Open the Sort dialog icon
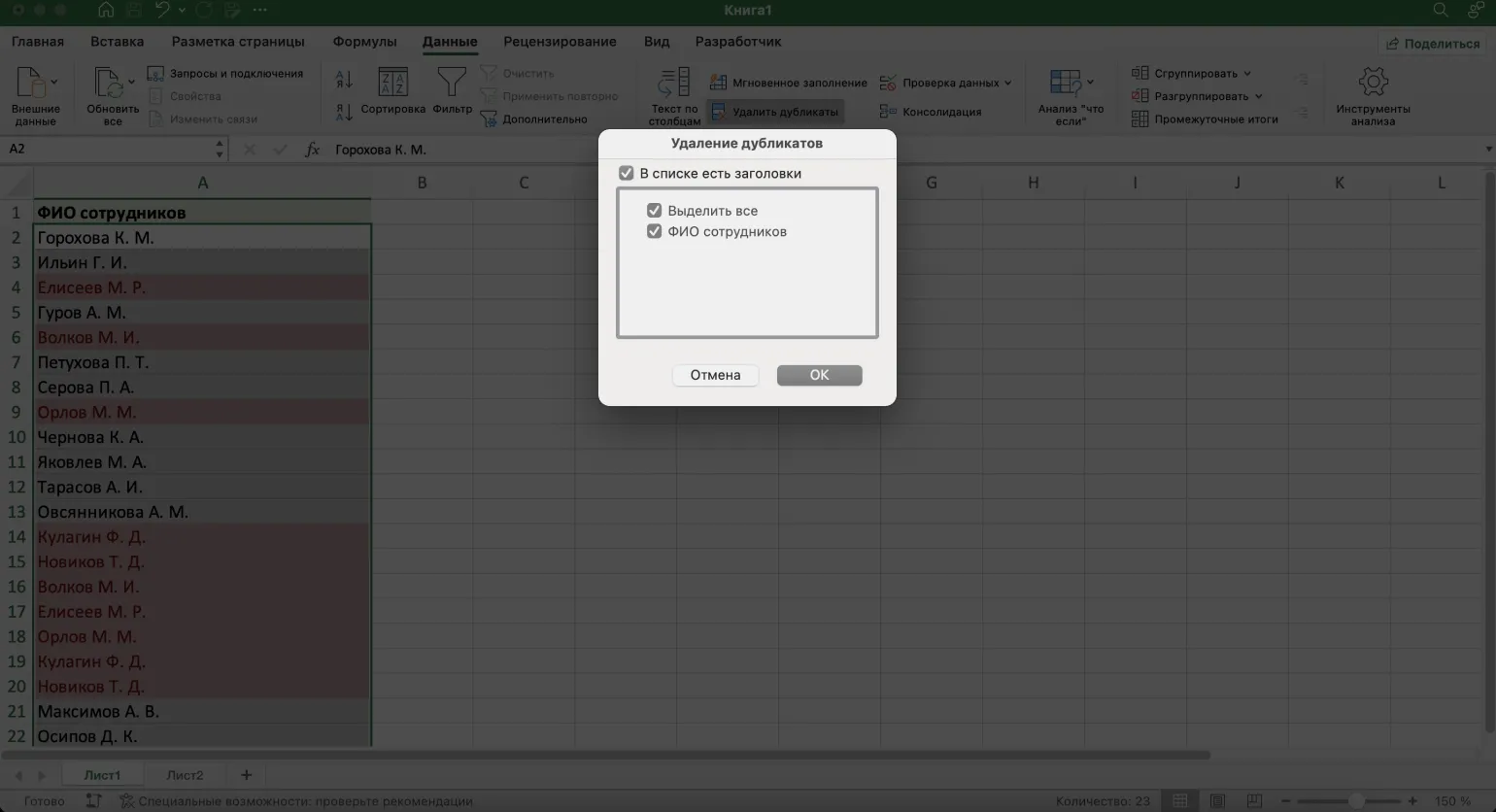This screenshot has height=812, width=1496. 392,83
